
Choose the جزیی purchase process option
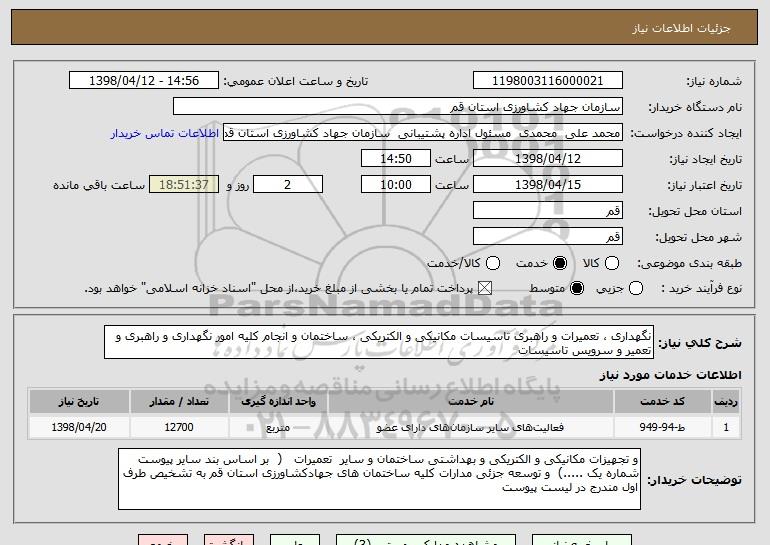(x=636, y=288)
